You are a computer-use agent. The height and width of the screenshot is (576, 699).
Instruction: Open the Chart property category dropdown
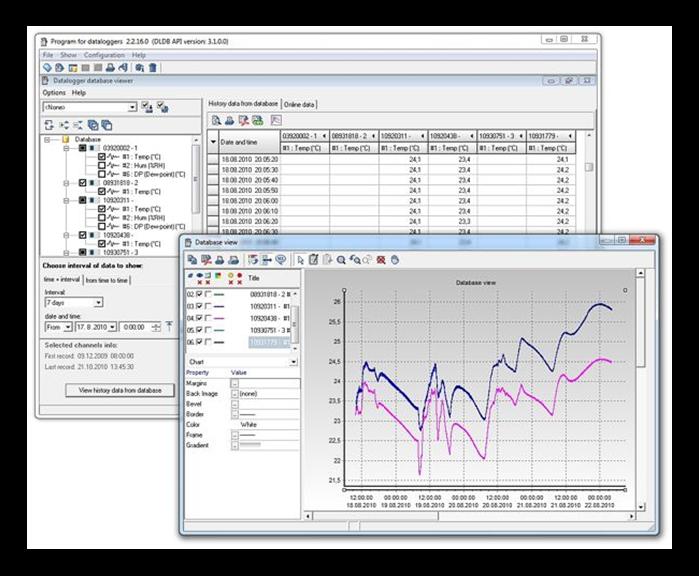294,362
